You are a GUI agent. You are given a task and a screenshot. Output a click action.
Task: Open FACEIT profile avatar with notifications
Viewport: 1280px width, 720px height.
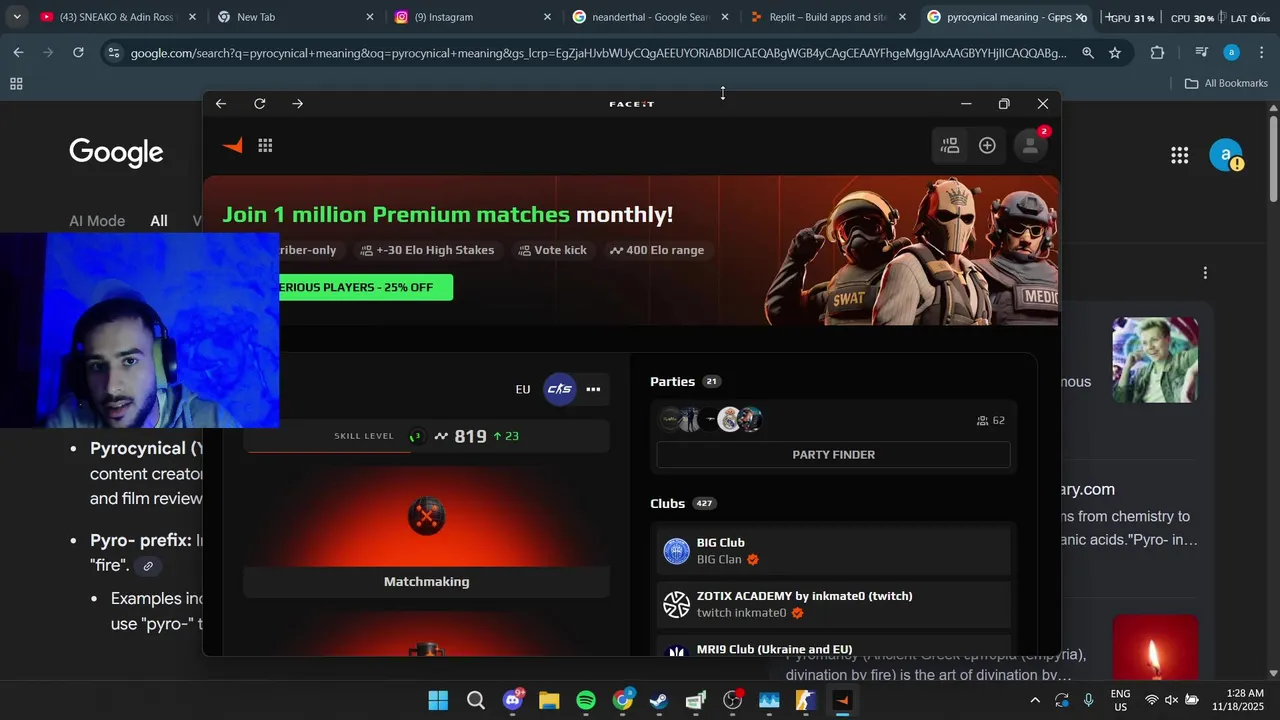[1030, 146]
